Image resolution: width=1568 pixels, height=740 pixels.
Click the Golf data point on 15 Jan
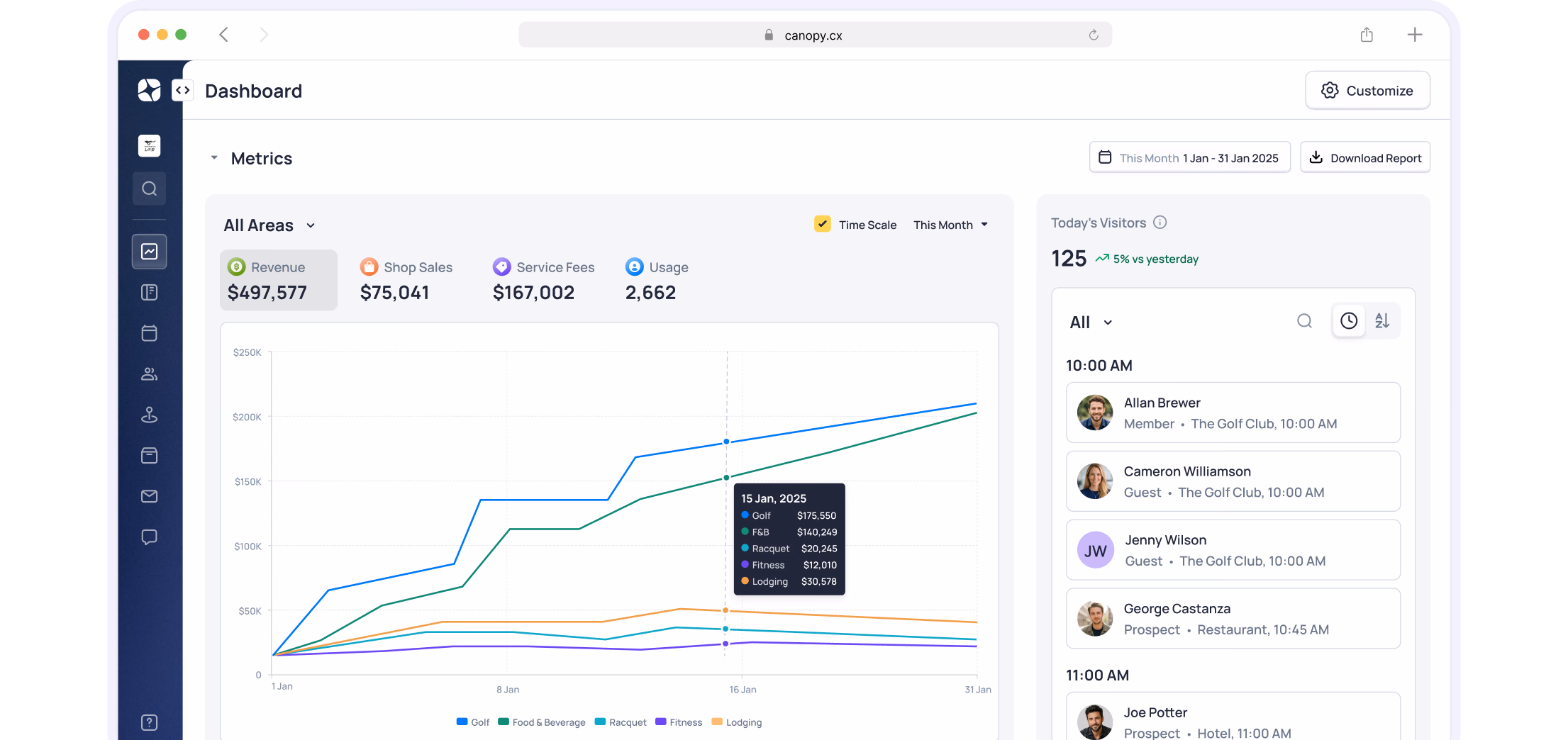tap(726, 442)
